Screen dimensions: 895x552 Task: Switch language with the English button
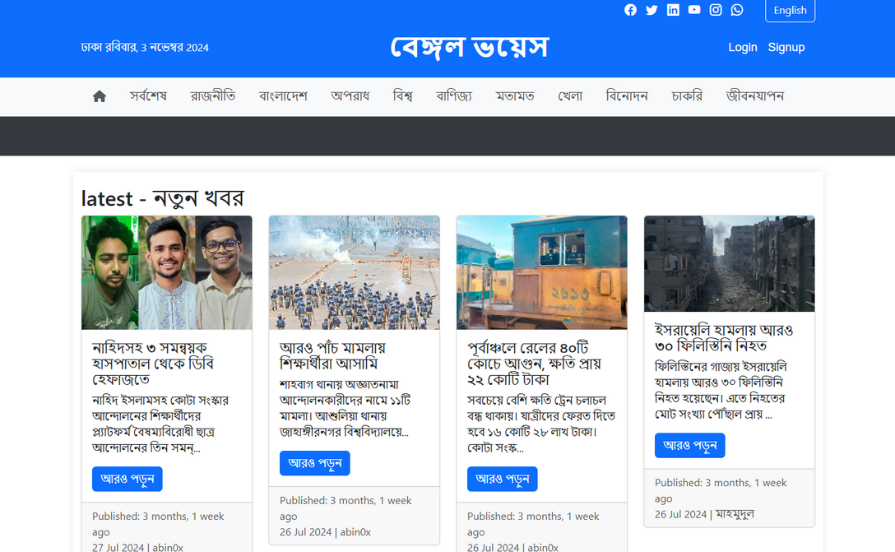(x=790, y=10)
